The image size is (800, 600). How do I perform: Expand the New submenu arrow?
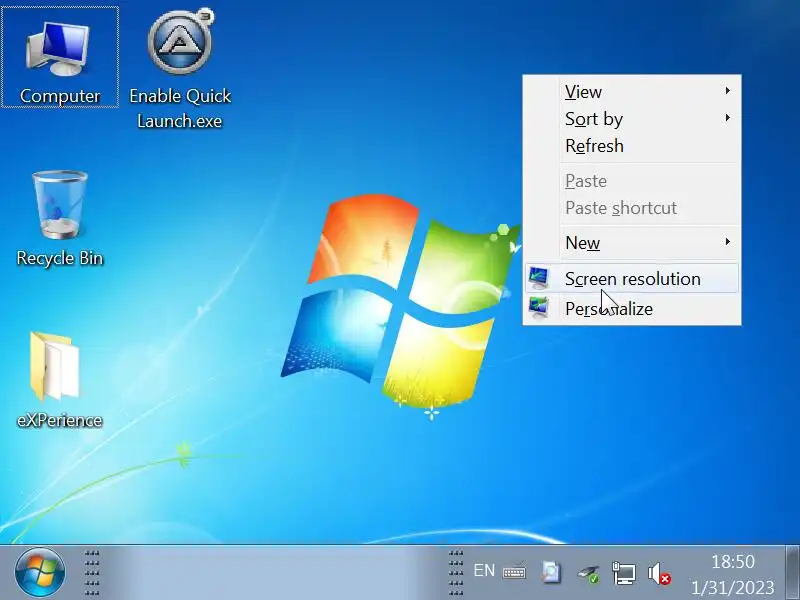(728, 242)
